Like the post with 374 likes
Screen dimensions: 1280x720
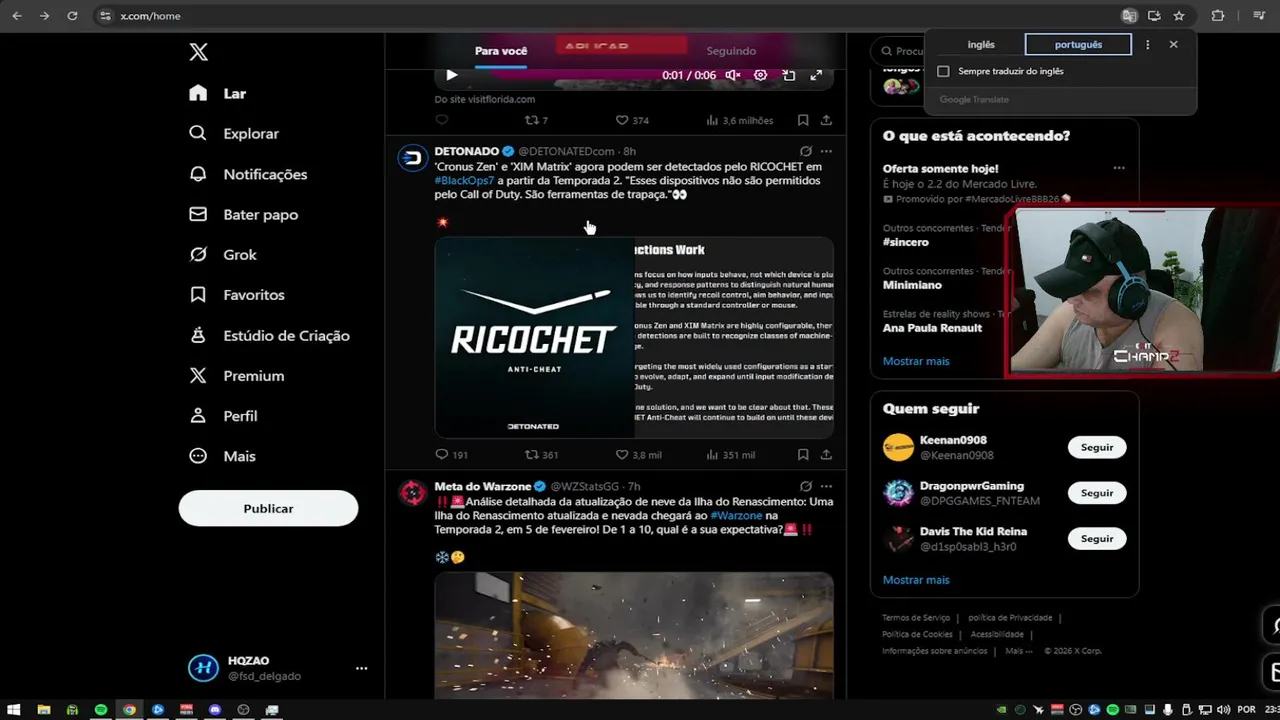click(632, 120)
